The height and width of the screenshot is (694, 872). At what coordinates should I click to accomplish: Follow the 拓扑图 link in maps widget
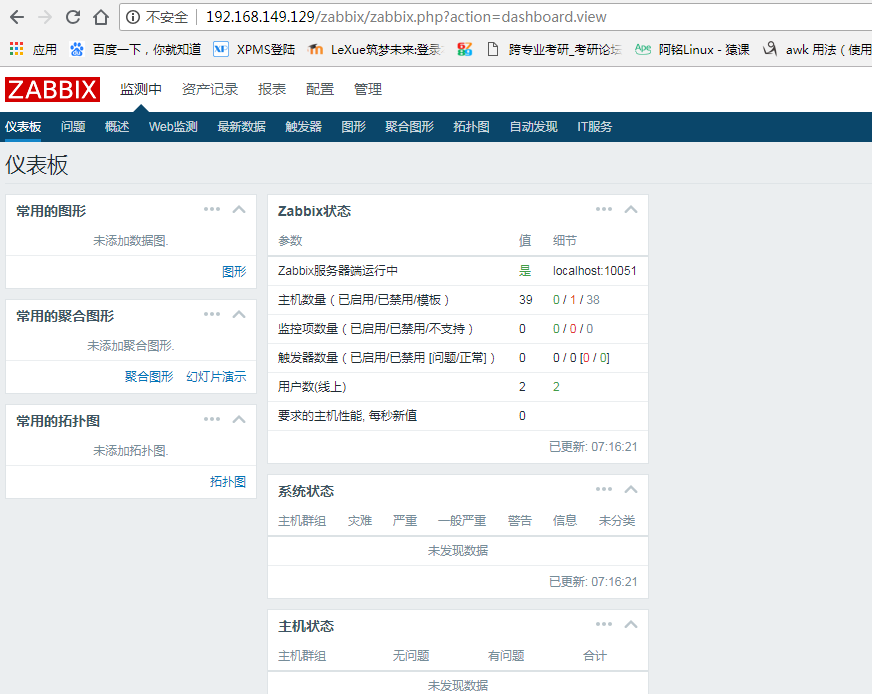(228, 482)
